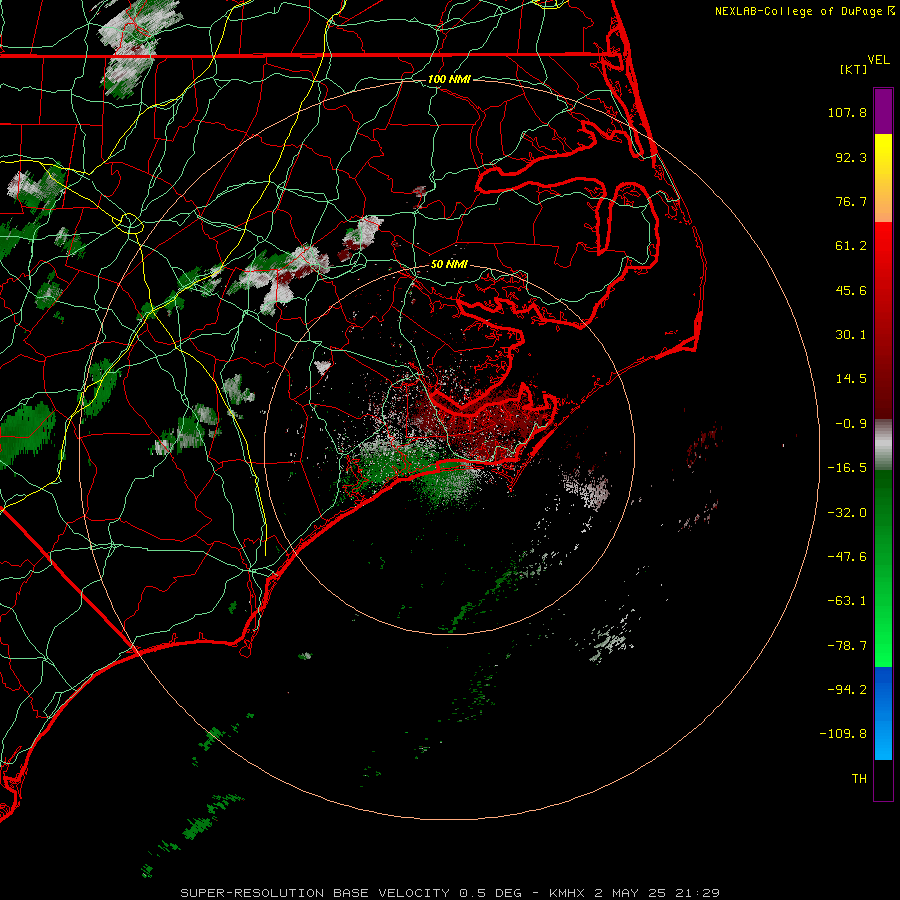
Task: Click the 76.7 legend value
Action: [x=851, y=201]
